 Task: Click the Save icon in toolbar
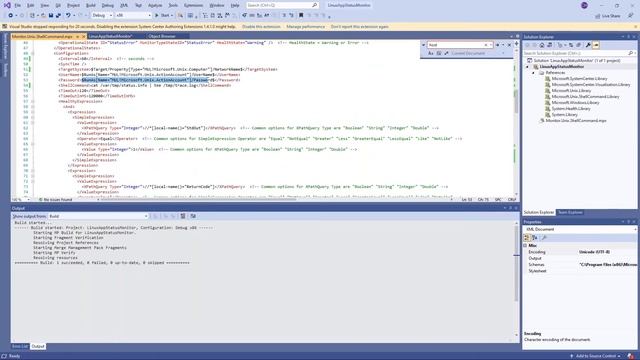click(51, 16)
